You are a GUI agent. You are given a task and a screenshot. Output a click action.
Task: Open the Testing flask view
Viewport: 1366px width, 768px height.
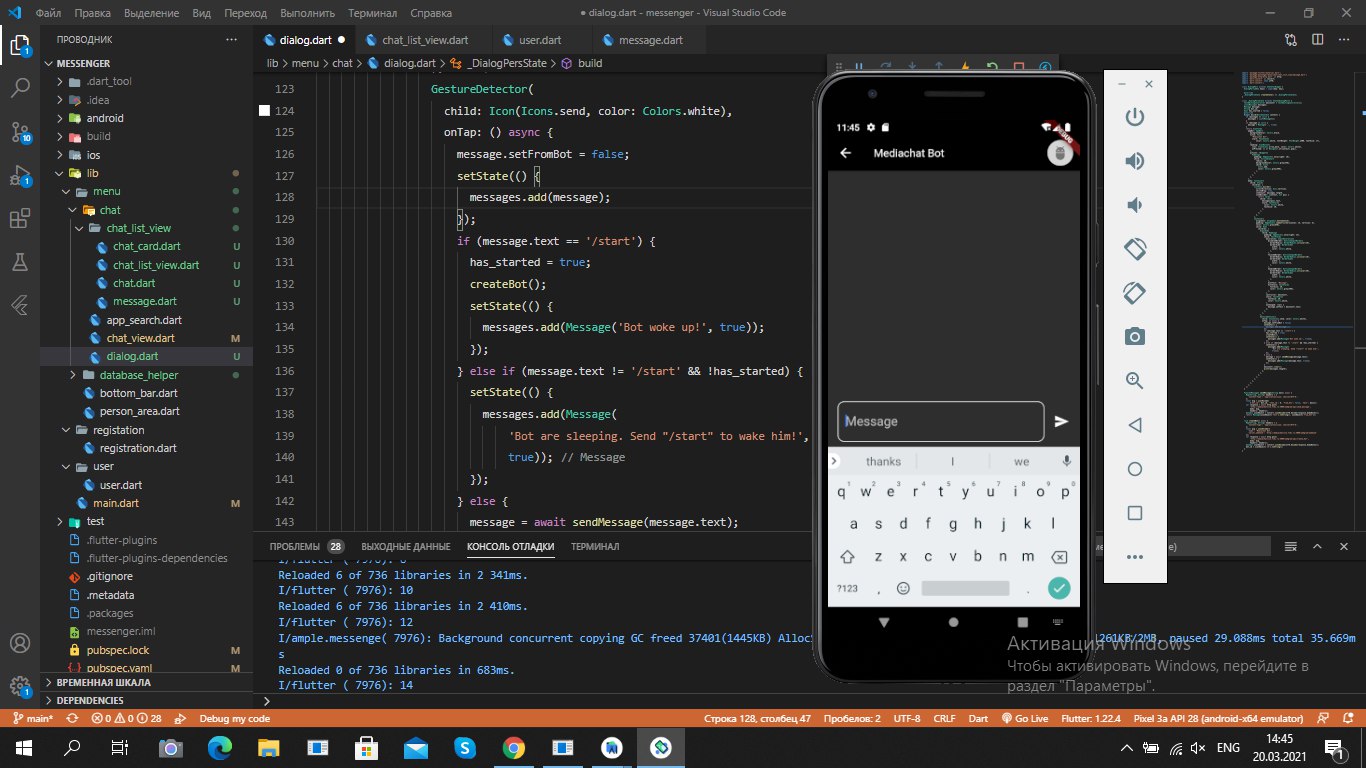point(20,262)
